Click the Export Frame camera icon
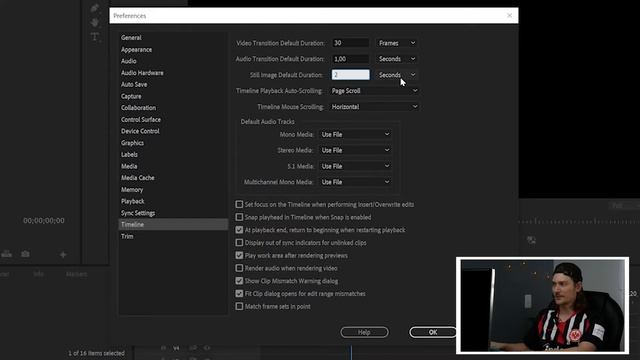The image size is (640, 360). point(25,254)
